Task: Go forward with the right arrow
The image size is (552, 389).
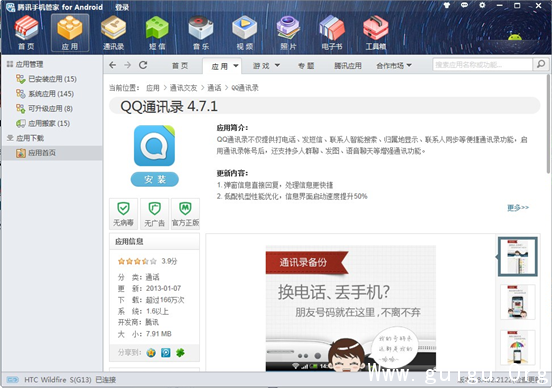Action: pos(127,65)
